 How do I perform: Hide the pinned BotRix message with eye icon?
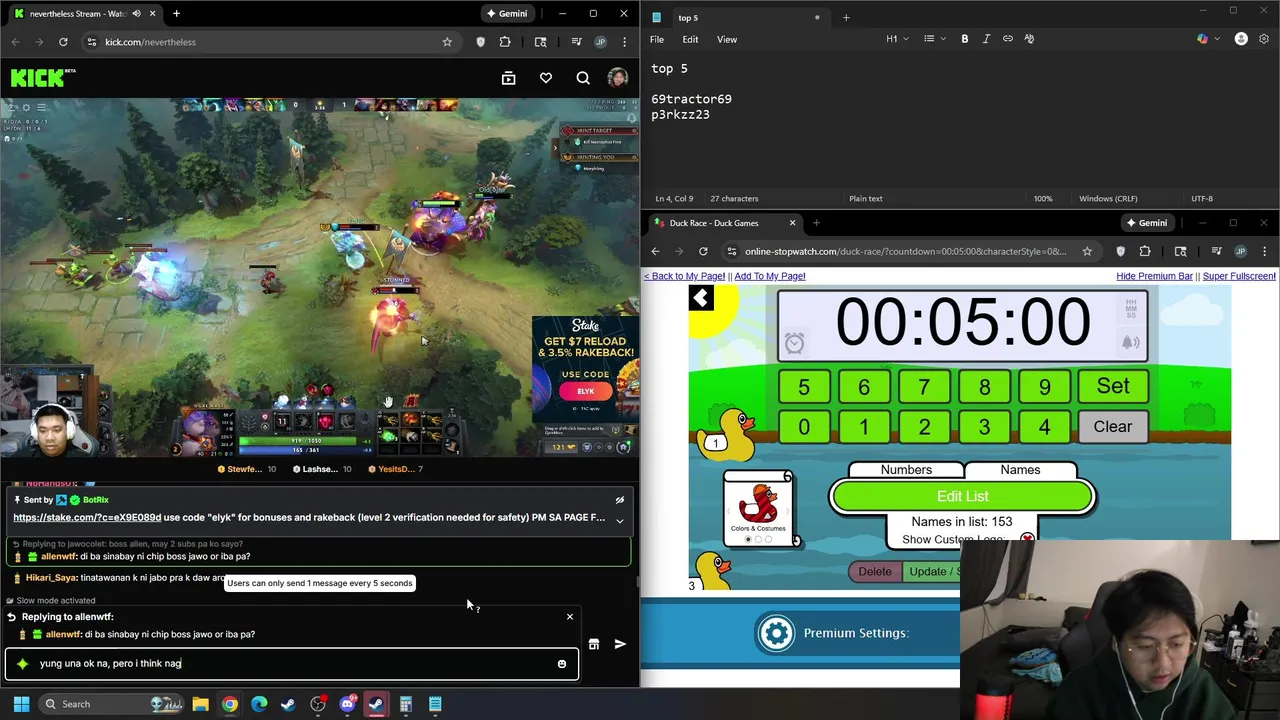(619, 500)
